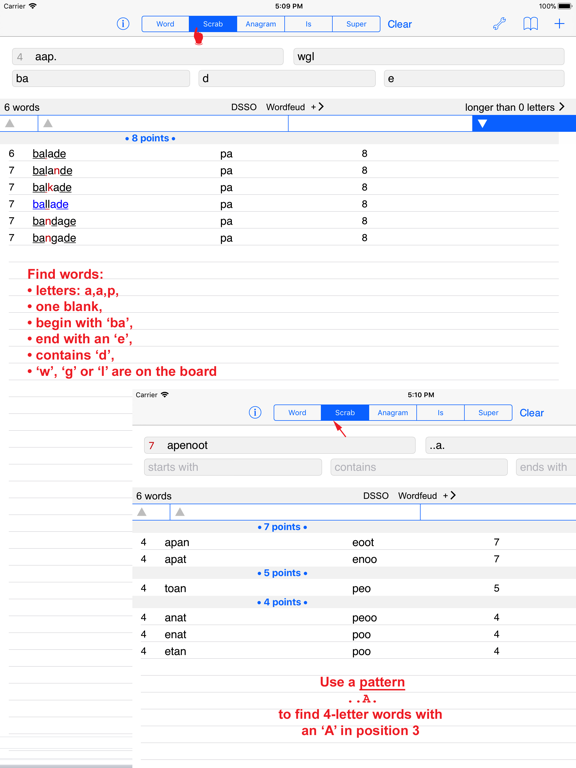Focus the board letters field 'wgl'

[x=429, y=56]
